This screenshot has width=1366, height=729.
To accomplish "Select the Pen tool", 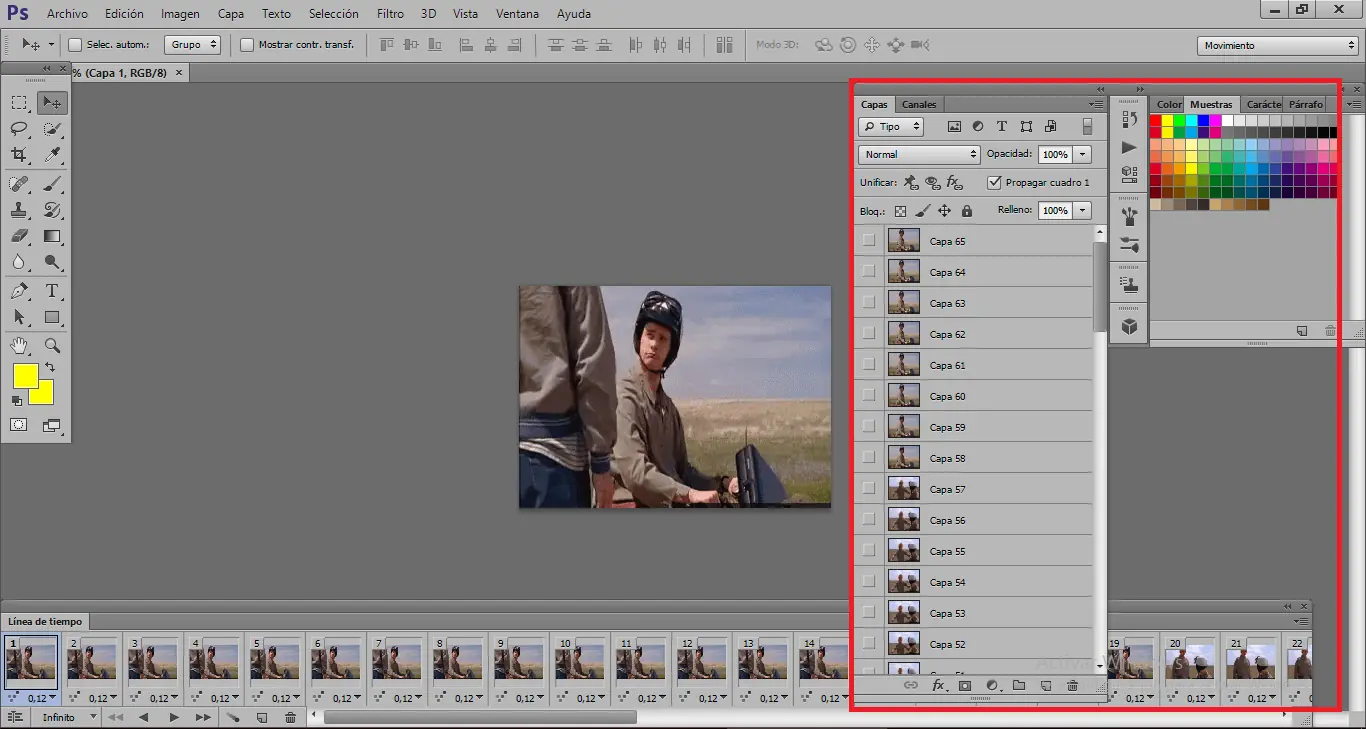I will (19, 291).
